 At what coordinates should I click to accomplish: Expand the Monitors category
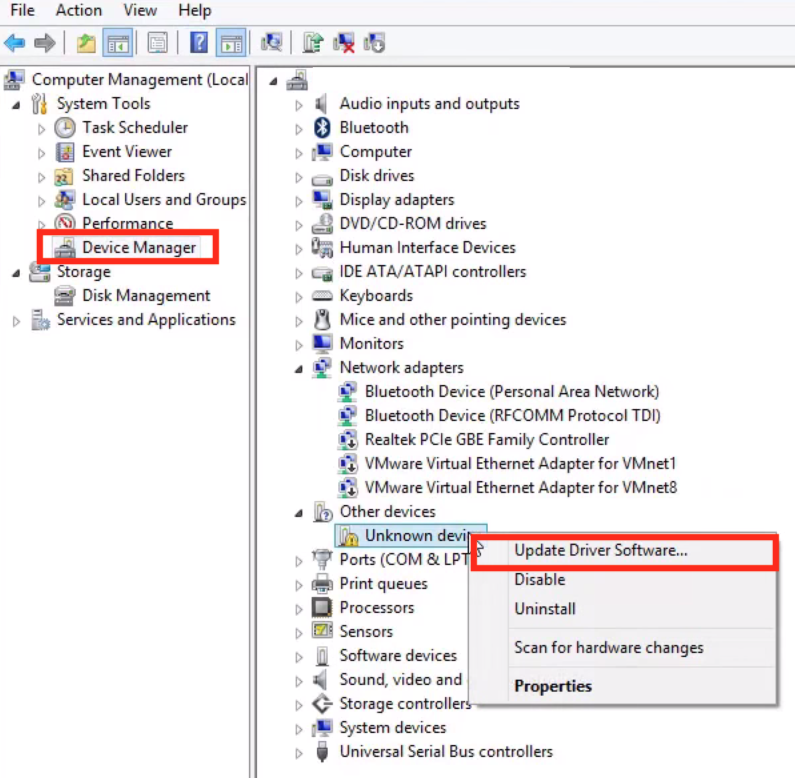click(299, 345)
